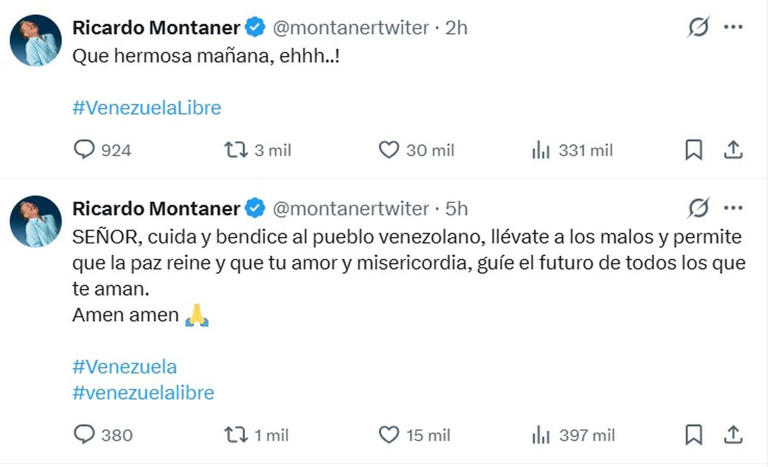Open the first tweet's profile avatar
This screenshot has width=768, height=467.
tap(36, 41)
